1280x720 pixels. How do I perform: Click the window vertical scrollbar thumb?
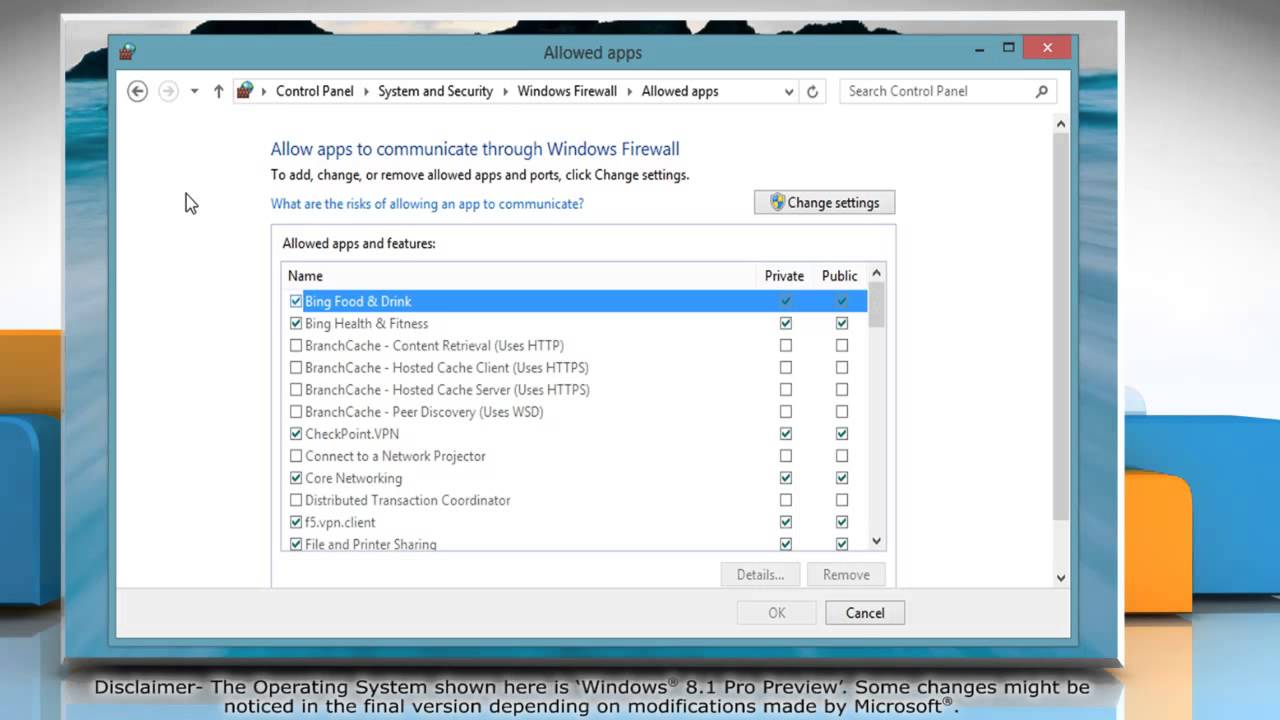[1061, 326]
